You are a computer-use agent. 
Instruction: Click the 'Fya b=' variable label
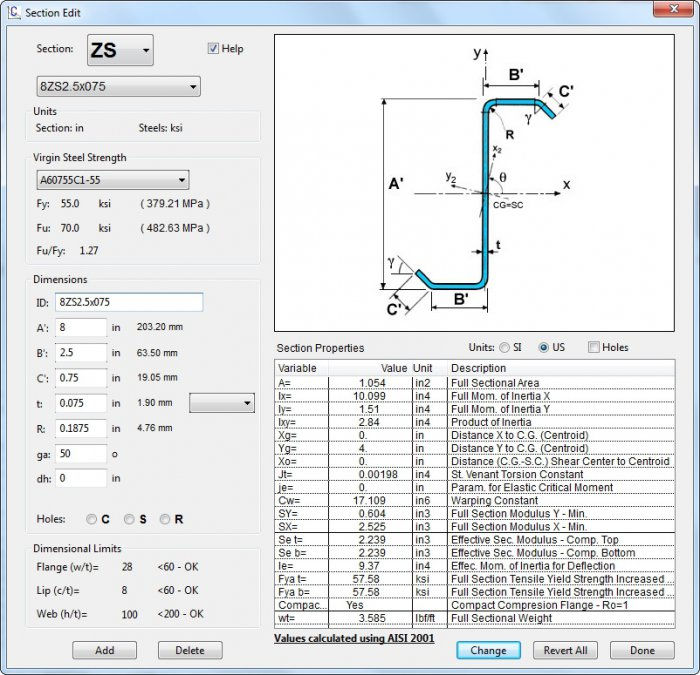click(x=294, y=592)
